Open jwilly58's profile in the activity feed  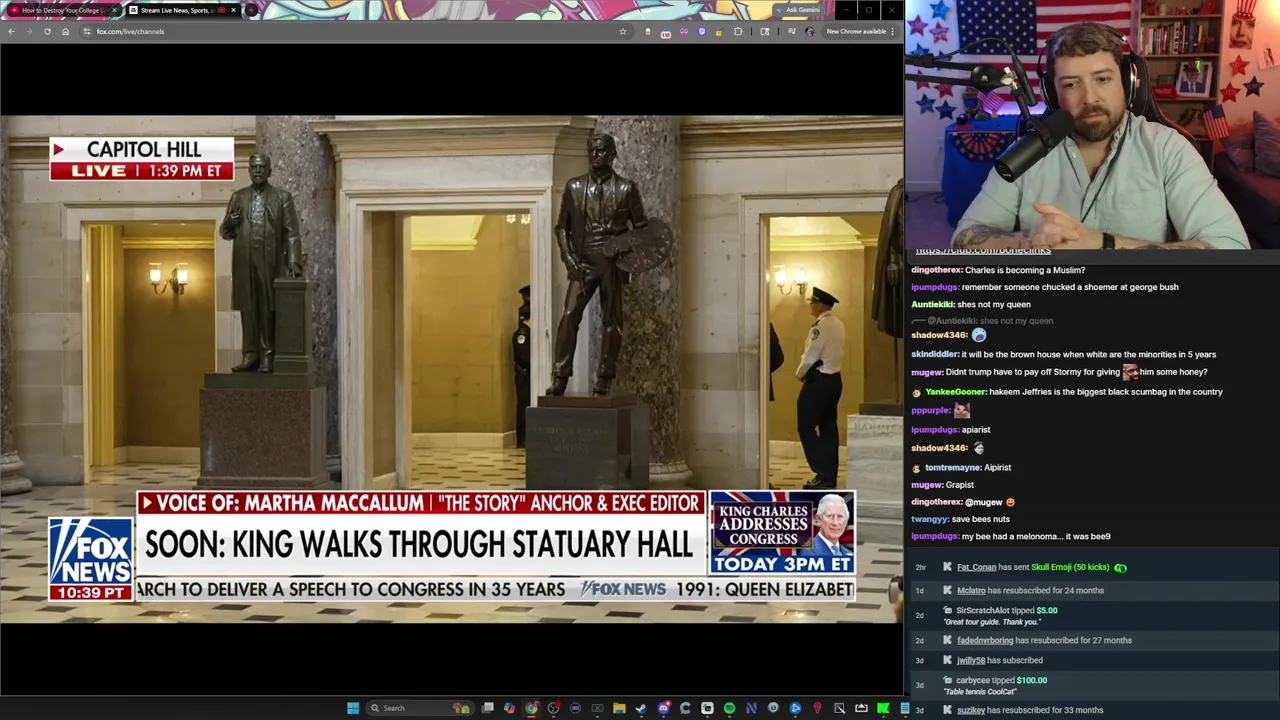[x=971, y=660]
